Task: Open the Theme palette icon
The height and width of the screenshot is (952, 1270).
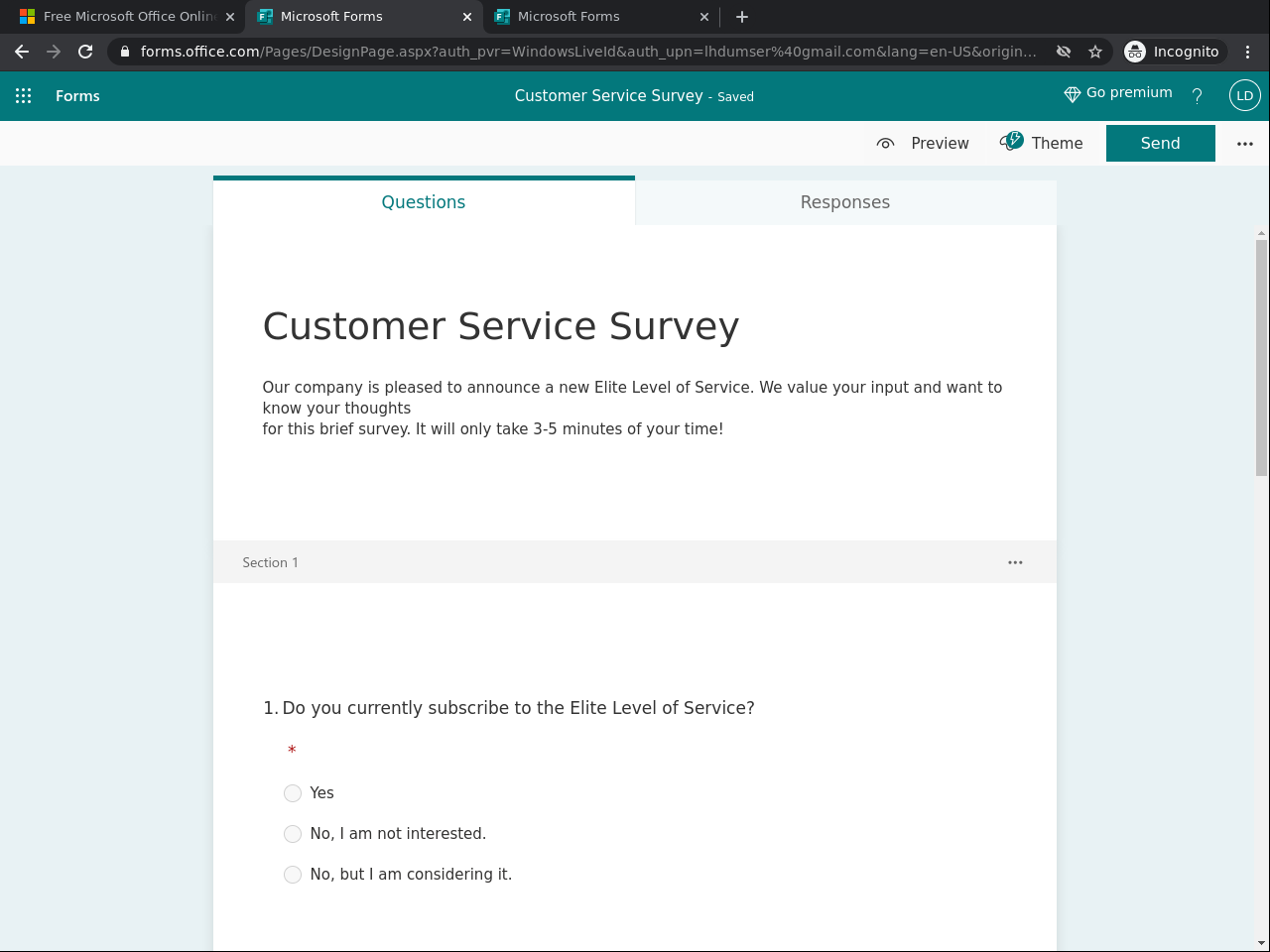Action: [x=1012, y=142]
